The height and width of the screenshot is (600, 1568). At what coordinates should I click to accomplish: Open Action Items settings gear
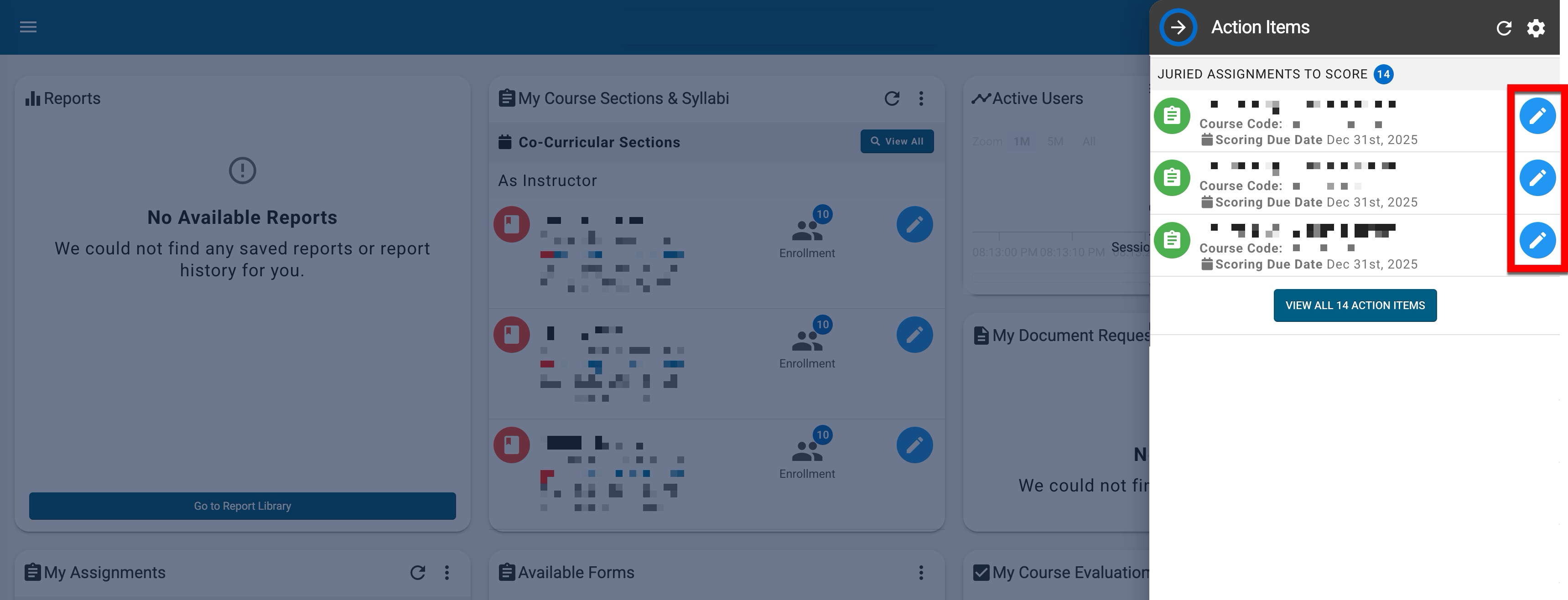(1536, 28)
